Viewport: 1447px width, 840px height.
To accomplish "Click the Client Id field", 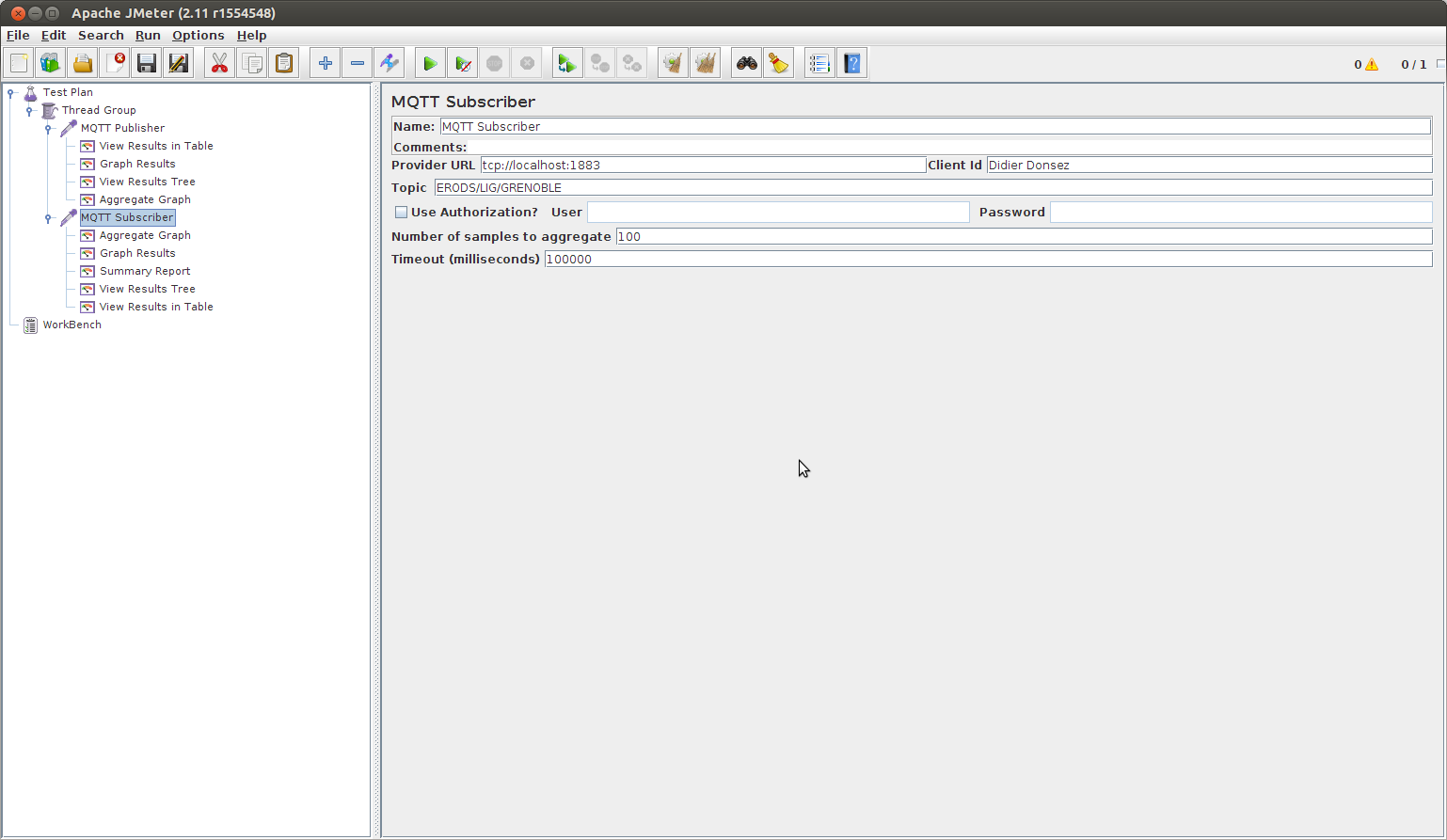I will point(1209,165).
